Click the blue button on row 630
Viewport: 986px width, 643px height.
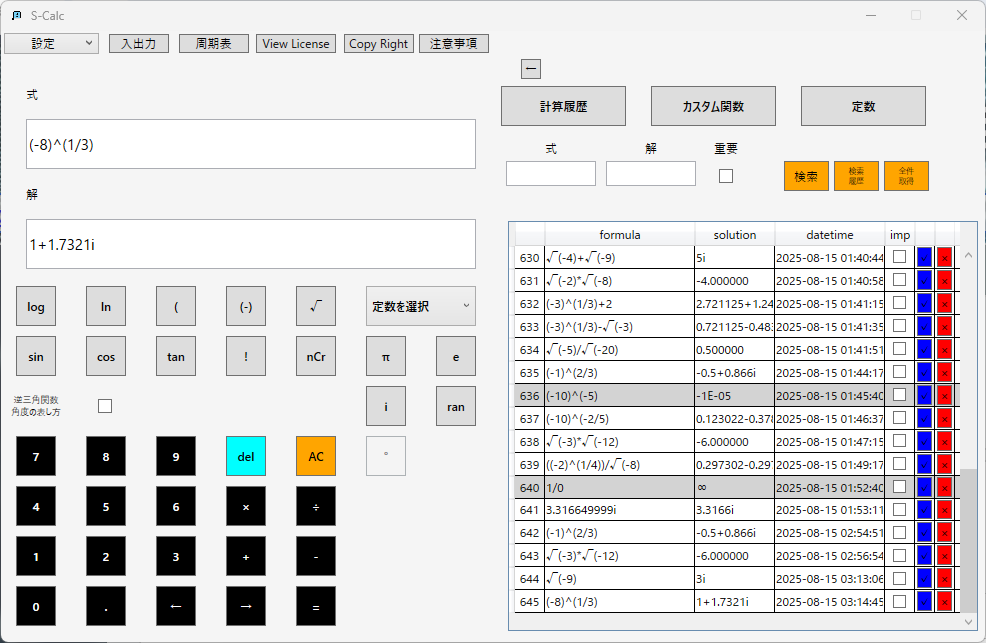[x=924, y=258]
